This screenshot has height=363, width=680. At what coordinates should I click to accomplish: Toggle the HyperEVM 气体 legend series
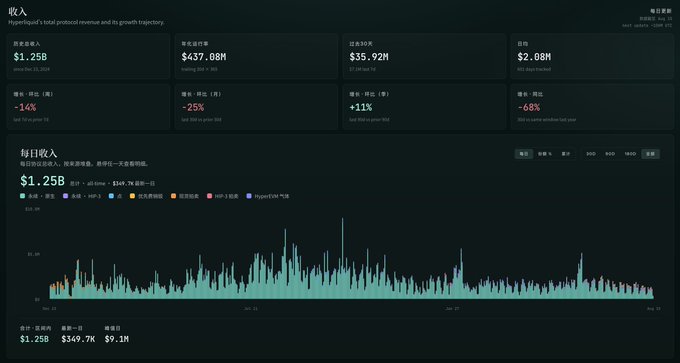(268, 196)
